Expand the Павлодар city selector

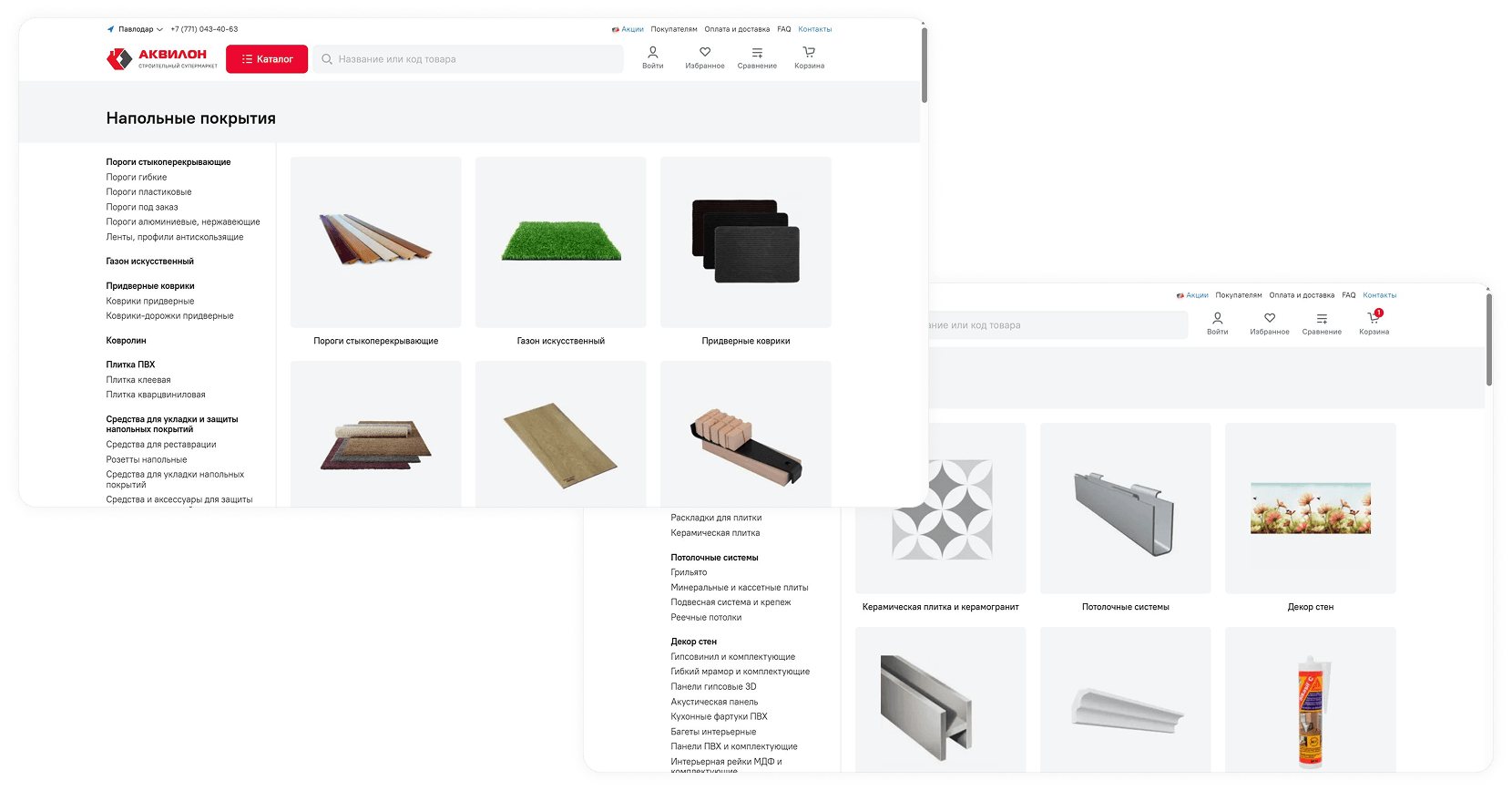point(136,29)
